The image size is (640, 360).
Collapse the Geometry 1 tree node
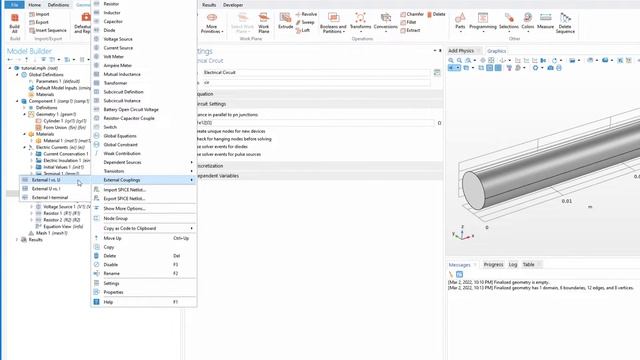click(x=24, y=114)
